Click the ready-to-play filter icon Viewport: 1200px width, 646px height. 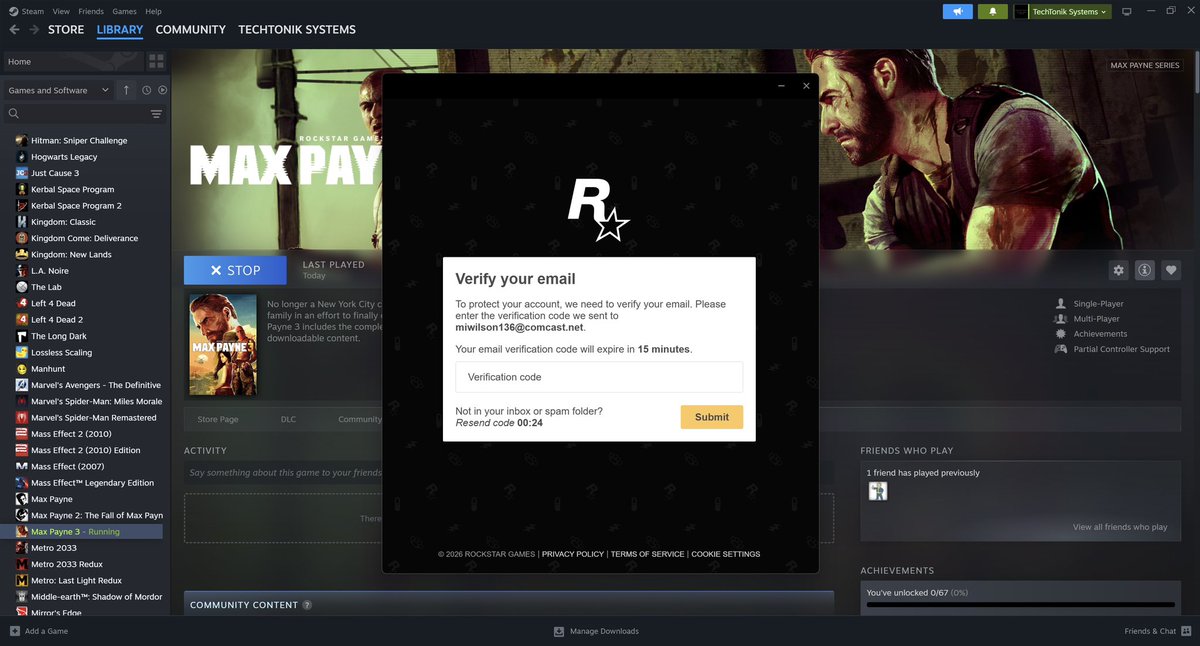162,90
